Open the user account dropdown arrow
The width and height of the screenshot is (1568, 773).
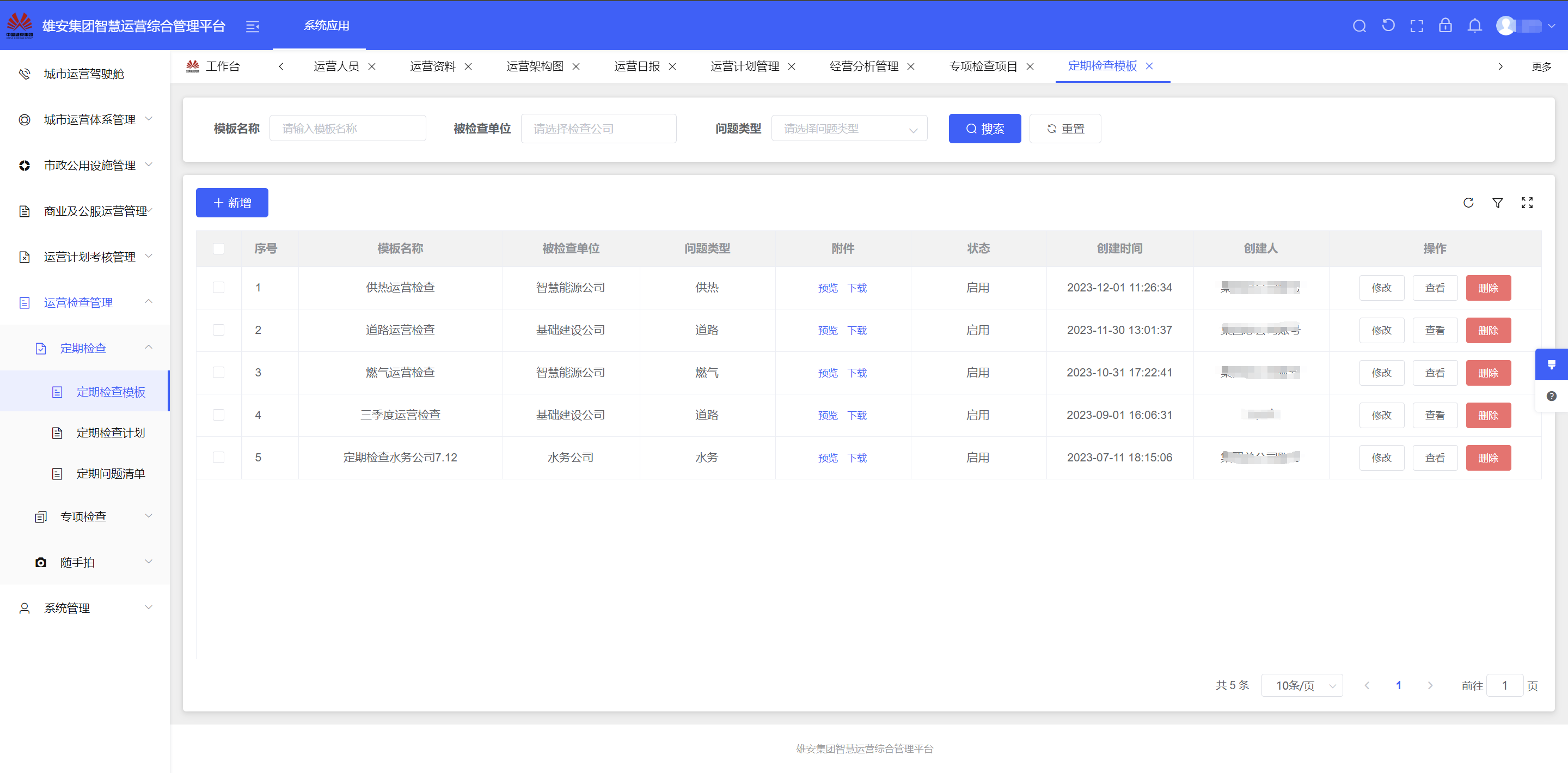(1552, 26)
